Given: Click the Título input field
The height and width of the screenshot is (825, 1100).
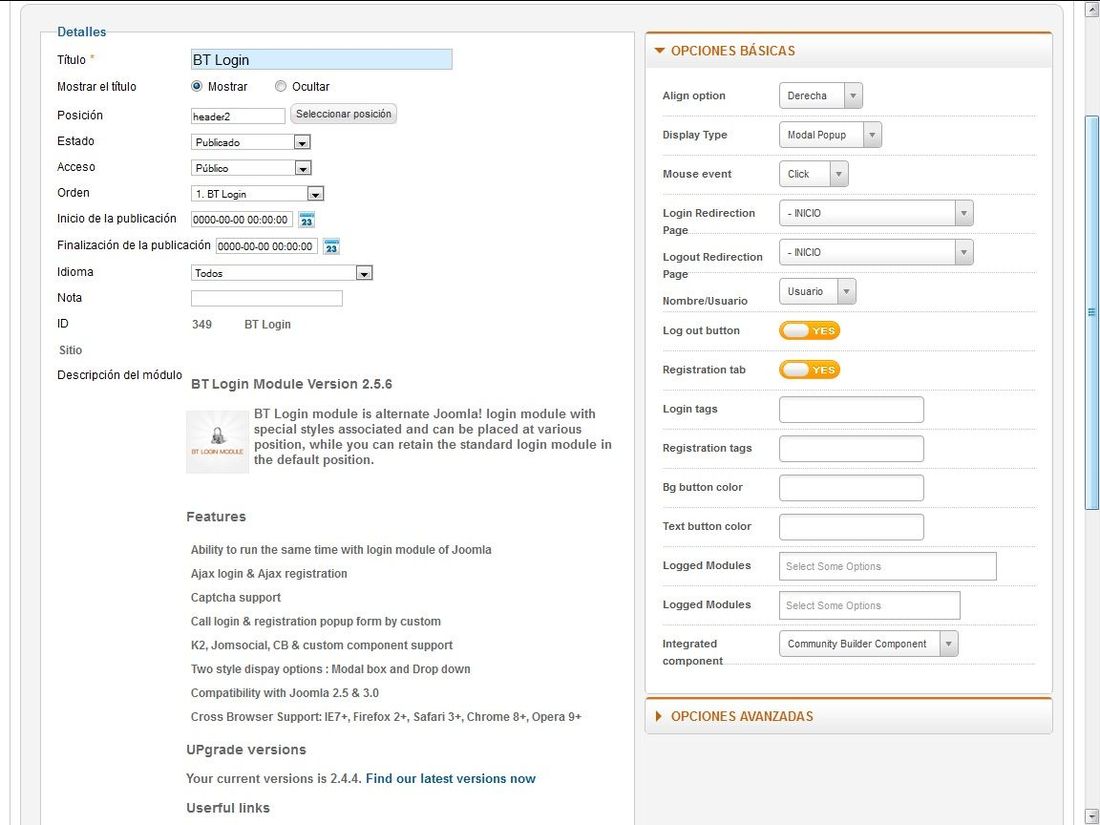Looking at the screenshot, I should click(321, 60).
